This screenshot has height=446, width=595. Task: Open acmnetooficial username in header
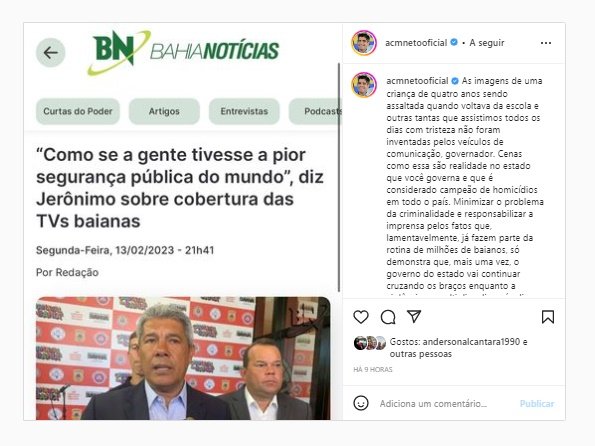coord(416,43)
